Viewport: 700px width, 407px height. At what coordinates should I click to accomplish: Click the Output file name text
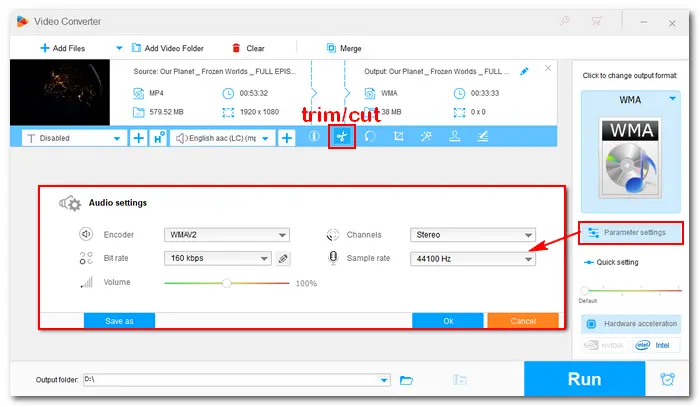click(436, 71)
